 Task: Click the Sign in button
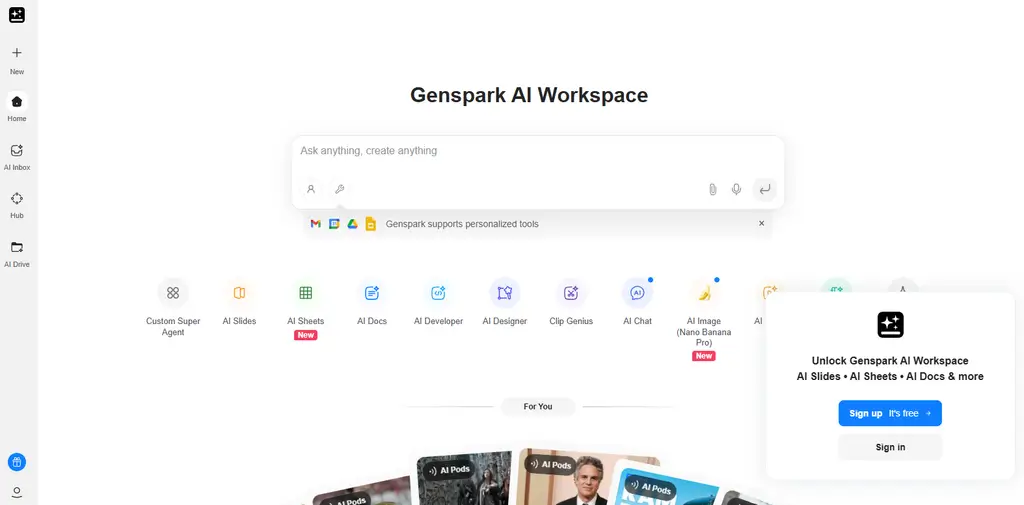point(890,448)
